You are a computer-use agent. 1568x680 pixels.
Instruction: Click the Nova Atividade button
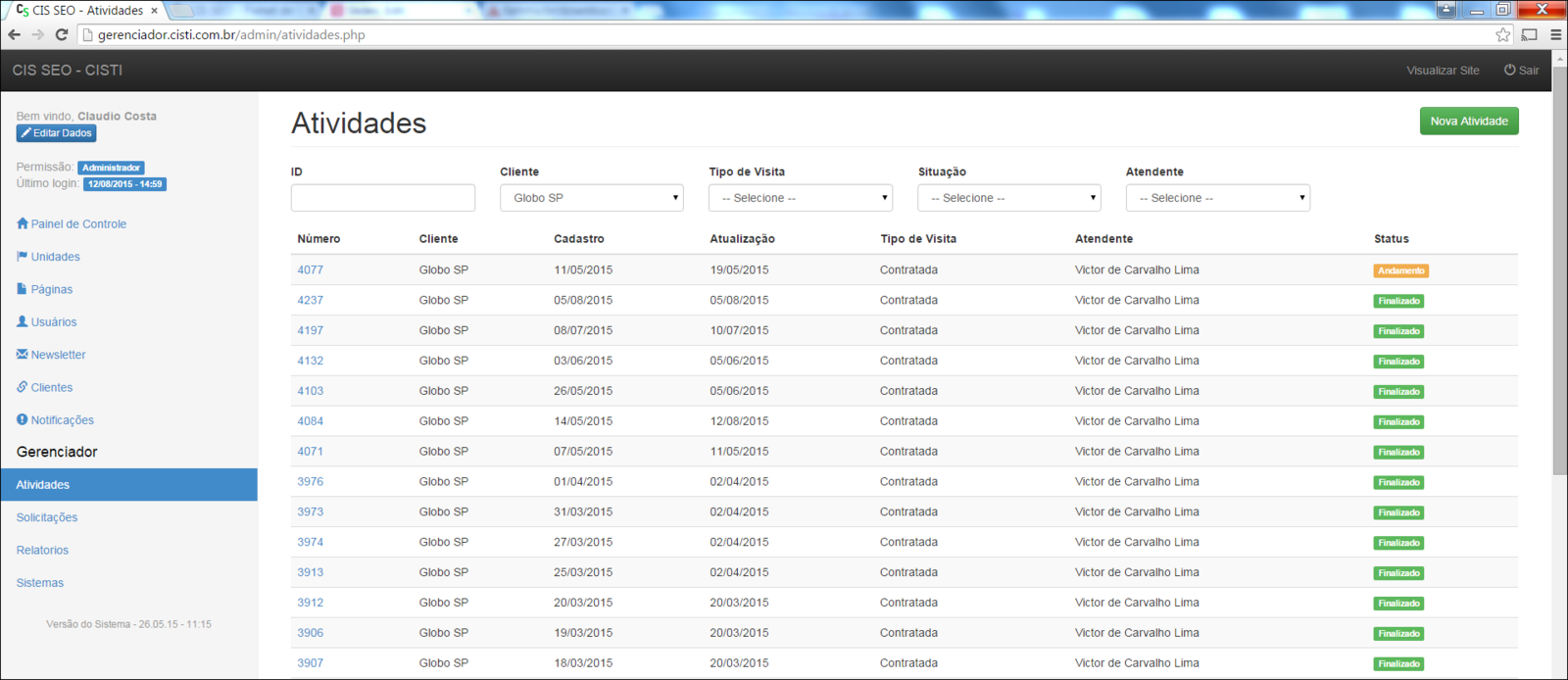point(1469,121)
